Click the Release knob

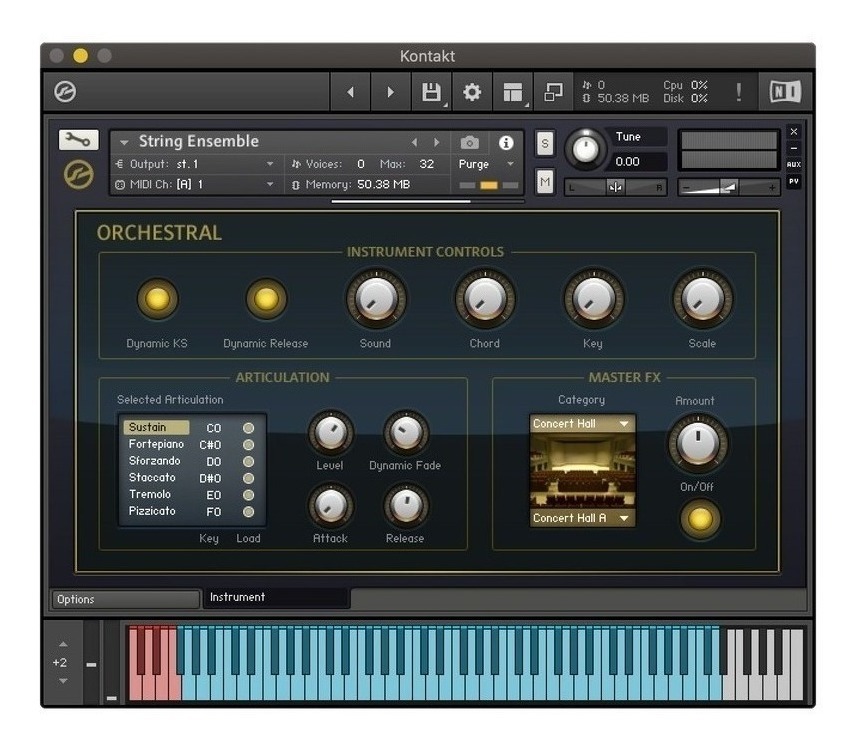[406, 505]
